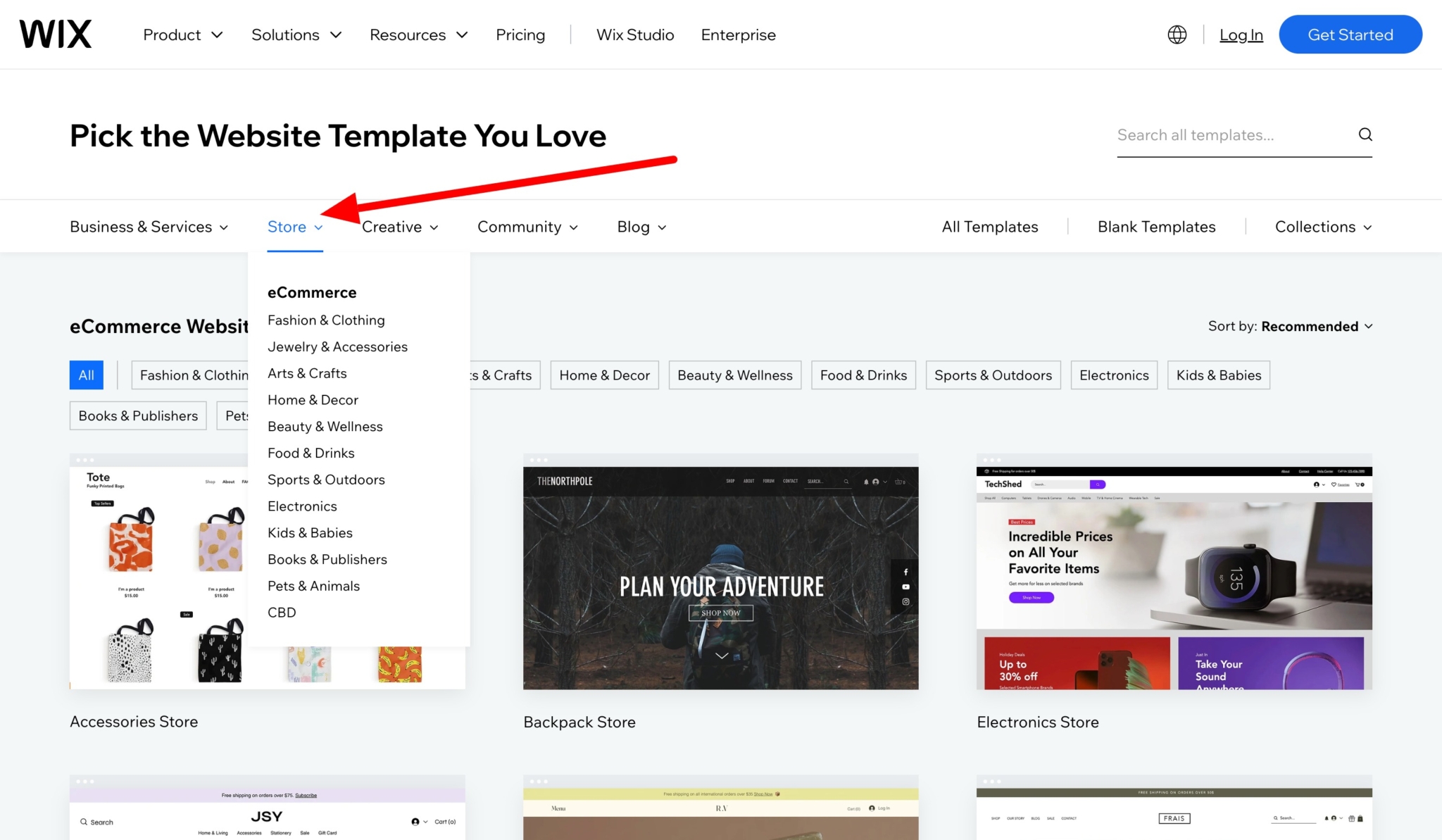Click the Wix logo
This screenshot has height=840, width=1442.
(54, 33)
